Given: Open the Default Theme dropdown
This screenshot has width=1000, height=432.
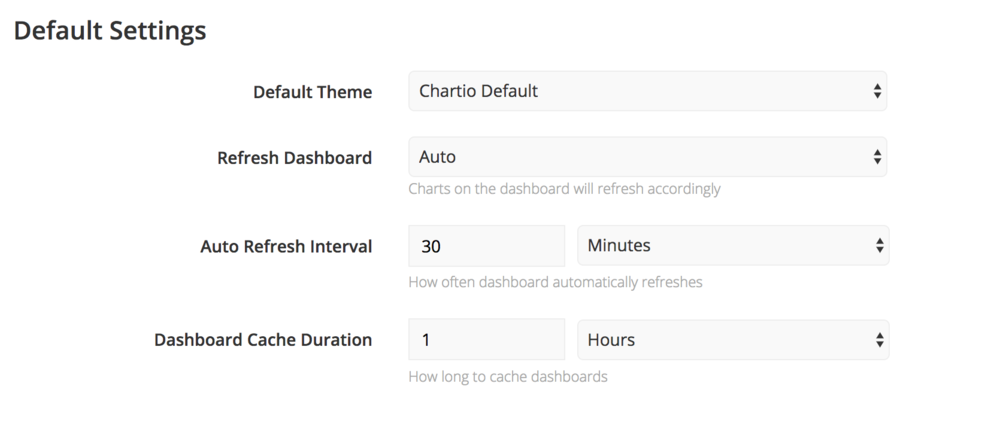Looking at the screenshot, I should click(x=647, y=91).
